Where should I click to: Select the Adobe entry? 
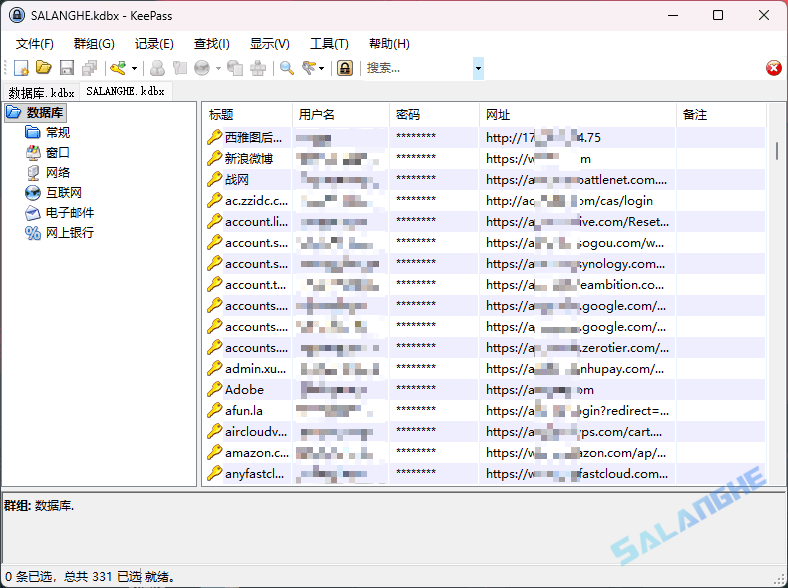click(x=244, y=389)
